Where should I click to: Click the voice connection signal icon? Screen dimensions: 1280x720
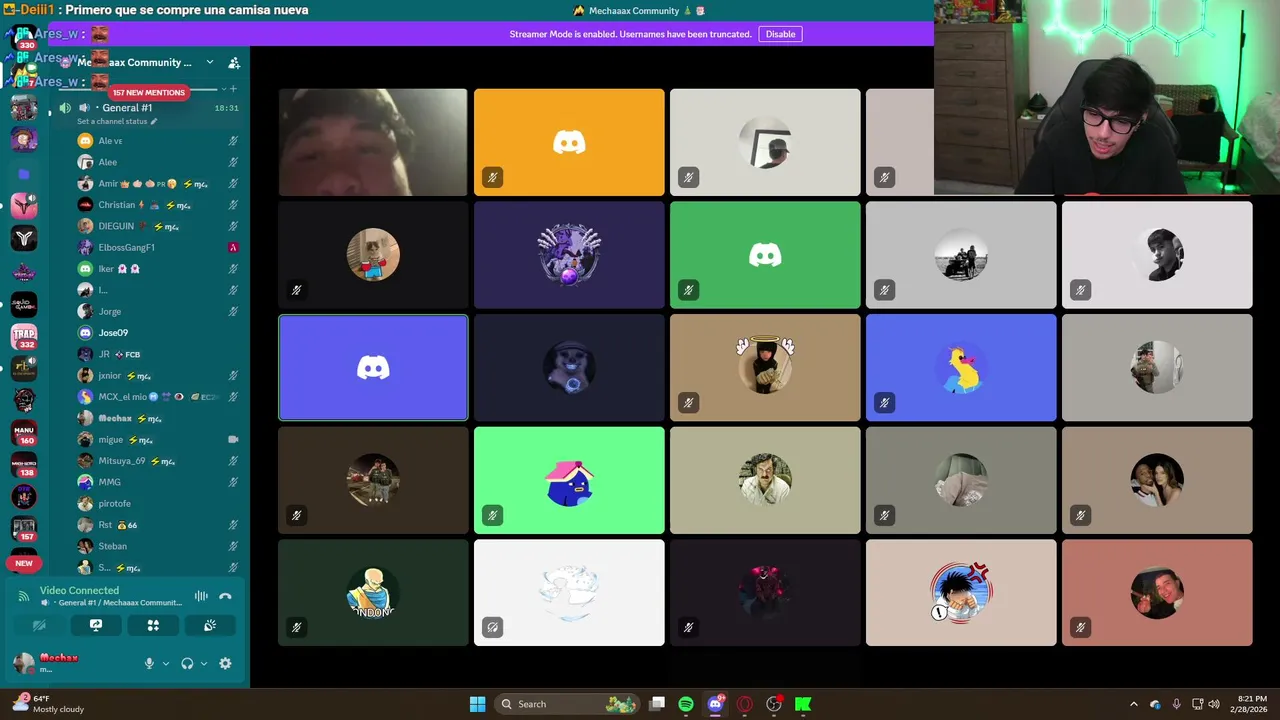[23, 596]
